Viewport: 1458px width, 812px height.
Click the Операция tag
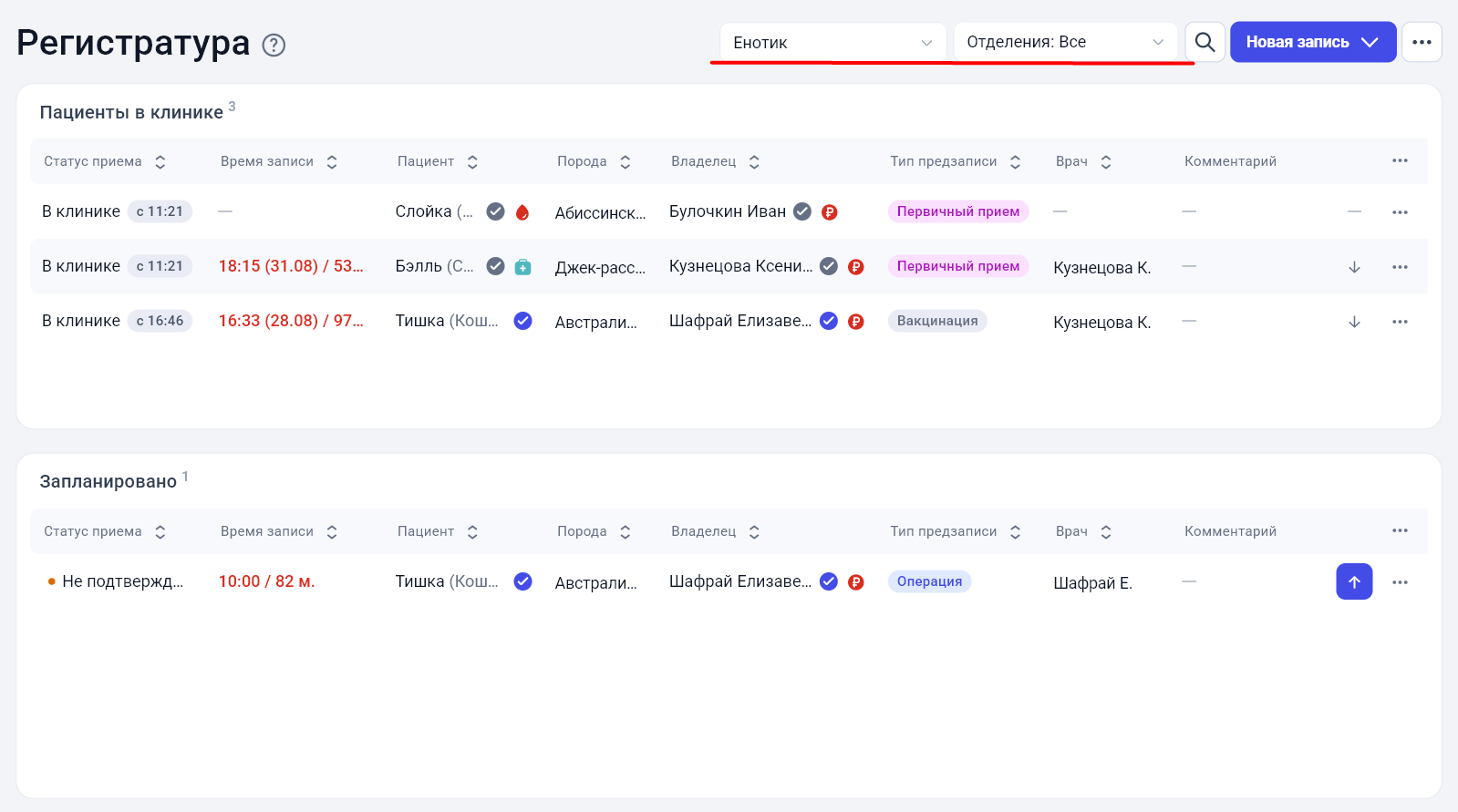coord(929,581)
